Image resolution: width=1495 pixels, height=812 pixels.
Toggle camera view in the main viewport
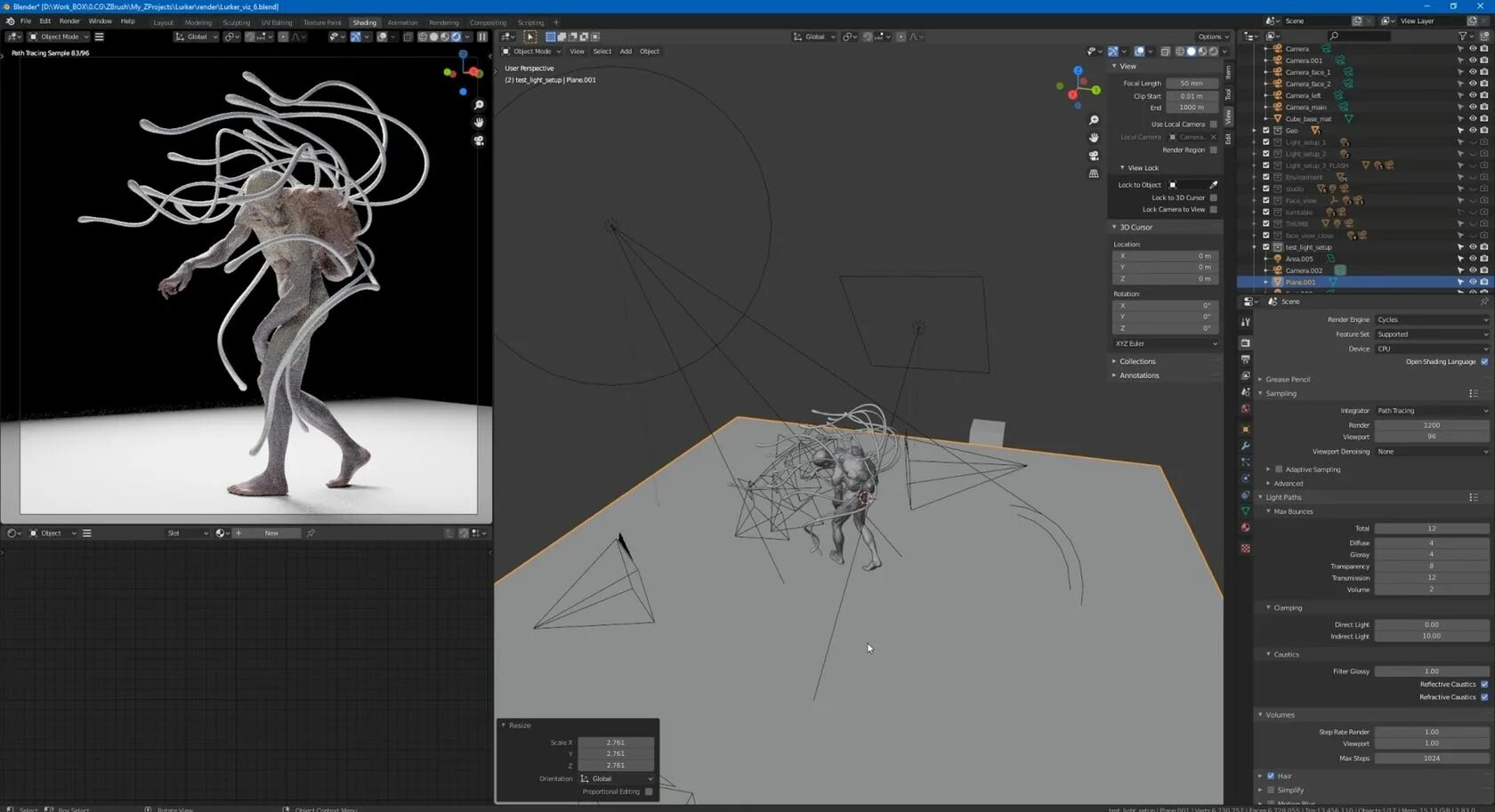tap(1094, 156)
